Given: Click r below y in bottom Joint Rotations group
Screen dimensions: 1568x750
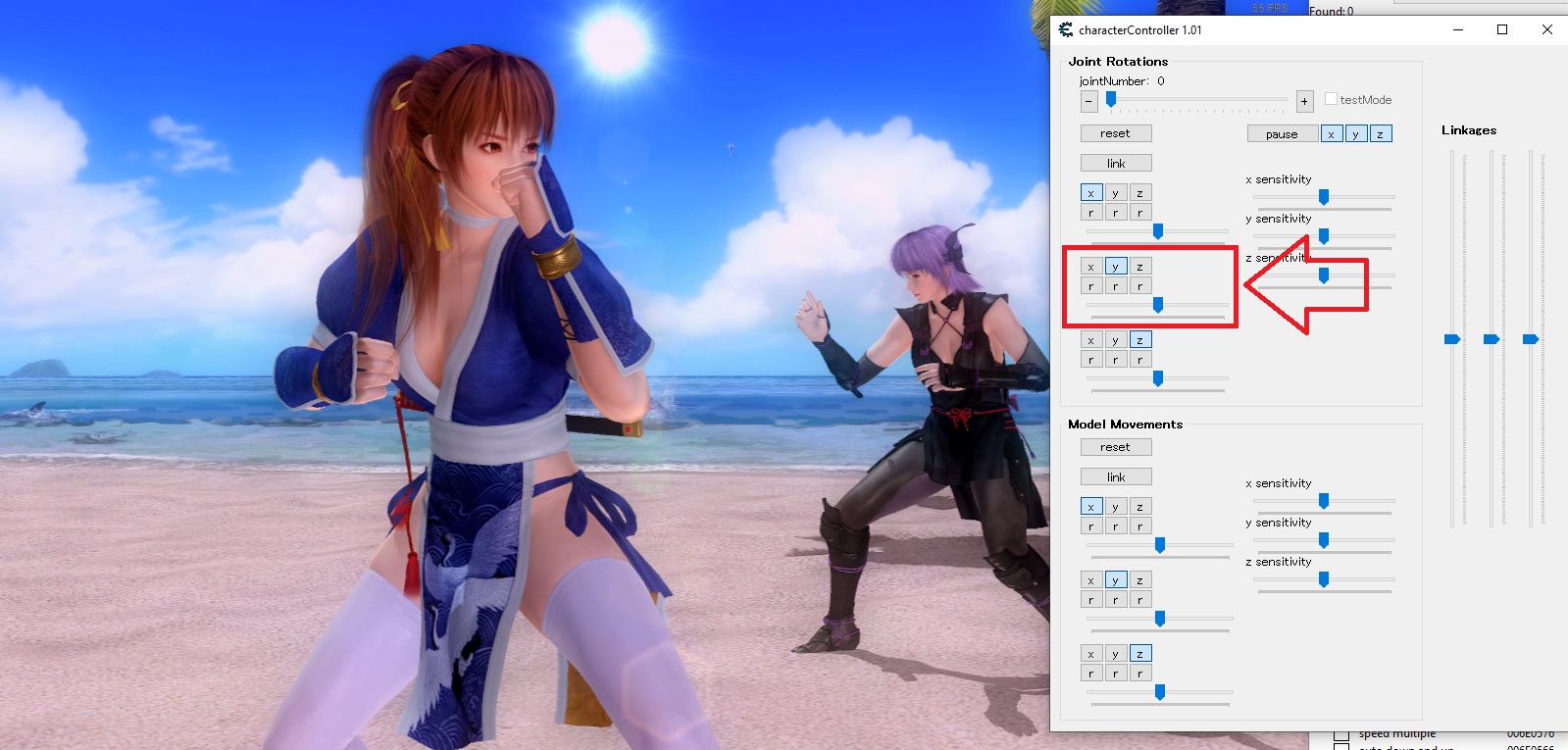Looking at the screenshot, I should (x=1115, y=360).
